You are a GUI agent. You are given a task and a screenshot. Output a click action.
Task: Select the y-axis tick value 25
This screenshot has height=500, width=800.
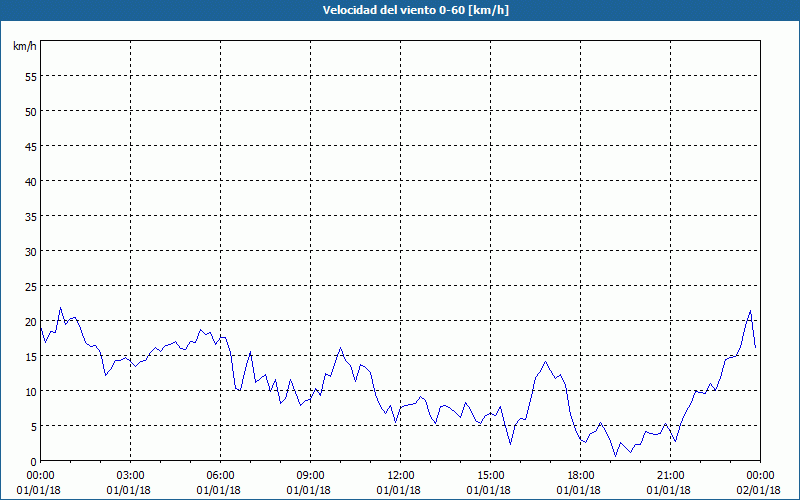pyautogui.click(x=31, y=286)
